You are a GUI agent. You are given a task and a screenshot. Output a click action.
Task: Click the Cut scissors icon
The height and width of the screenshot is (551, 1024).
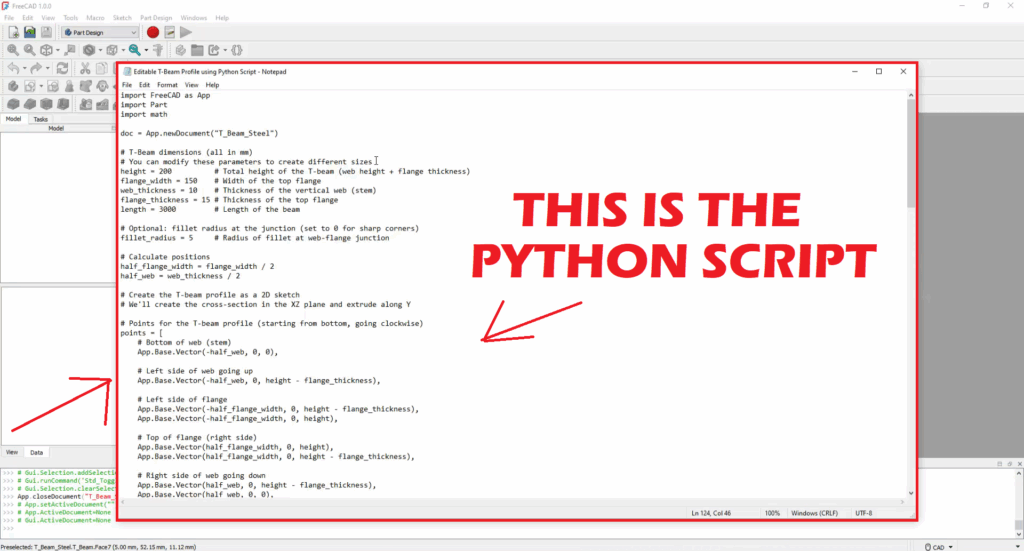point(86,69)
